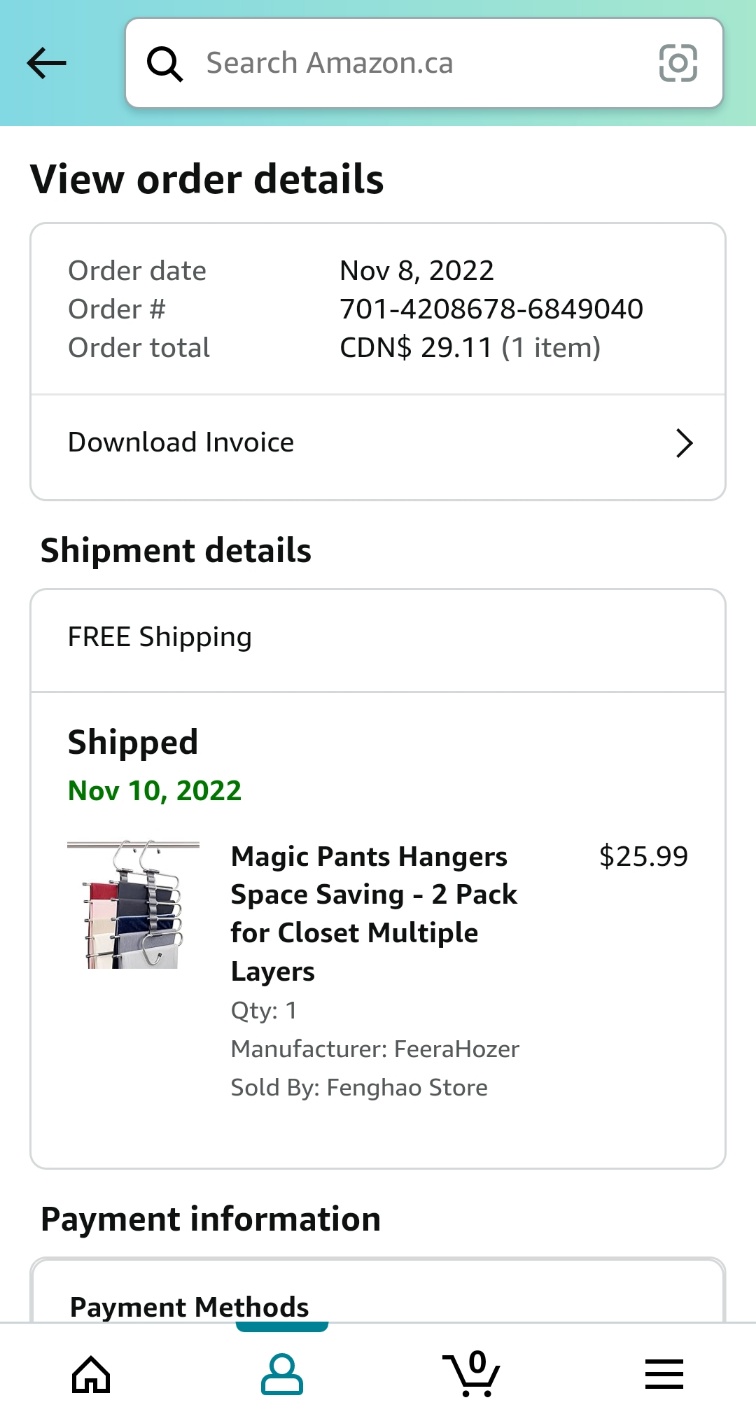Open the camera scan icon

678,63
